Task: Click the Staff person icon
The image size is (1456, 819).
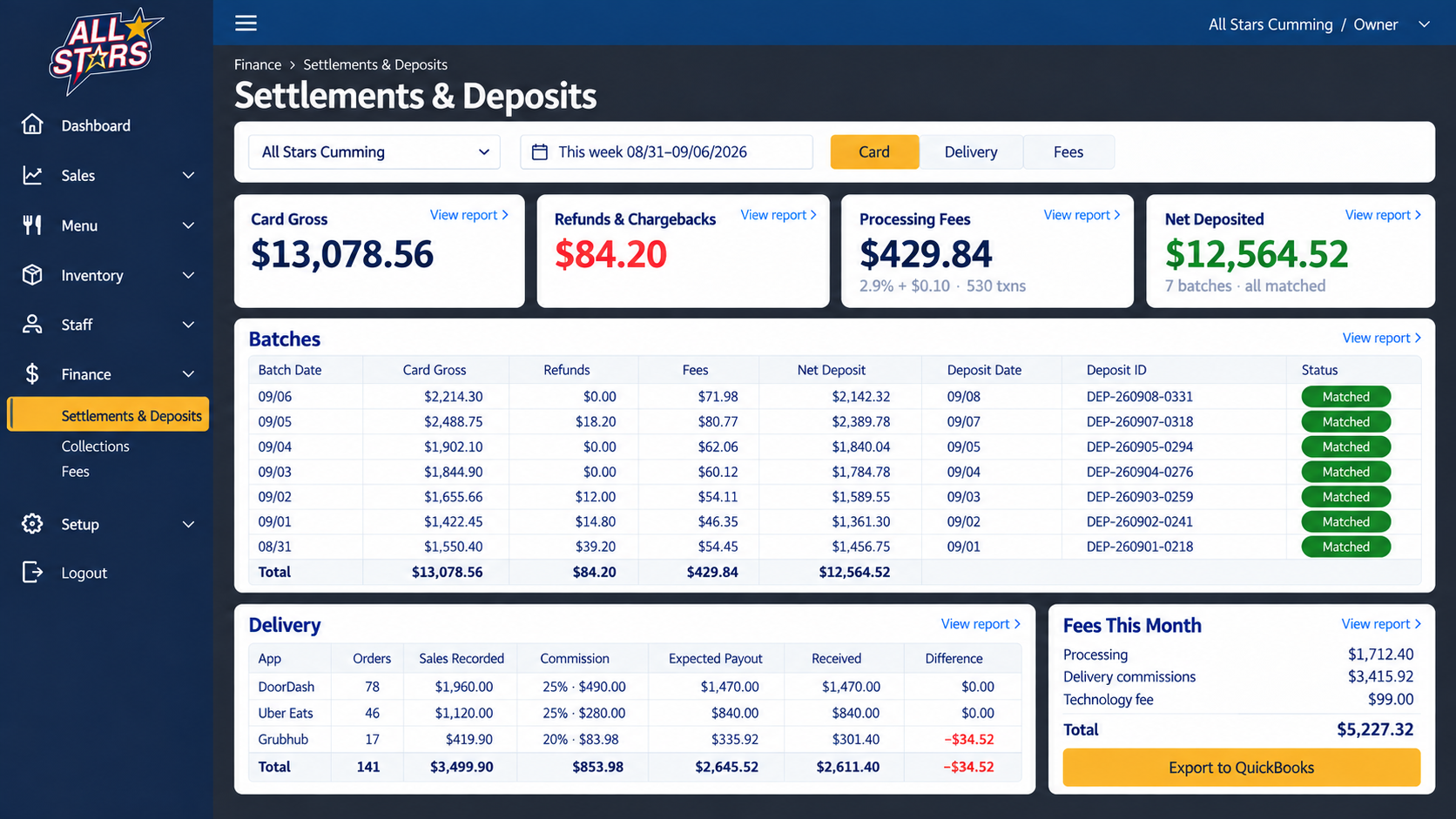Action: tap(32, 325)
